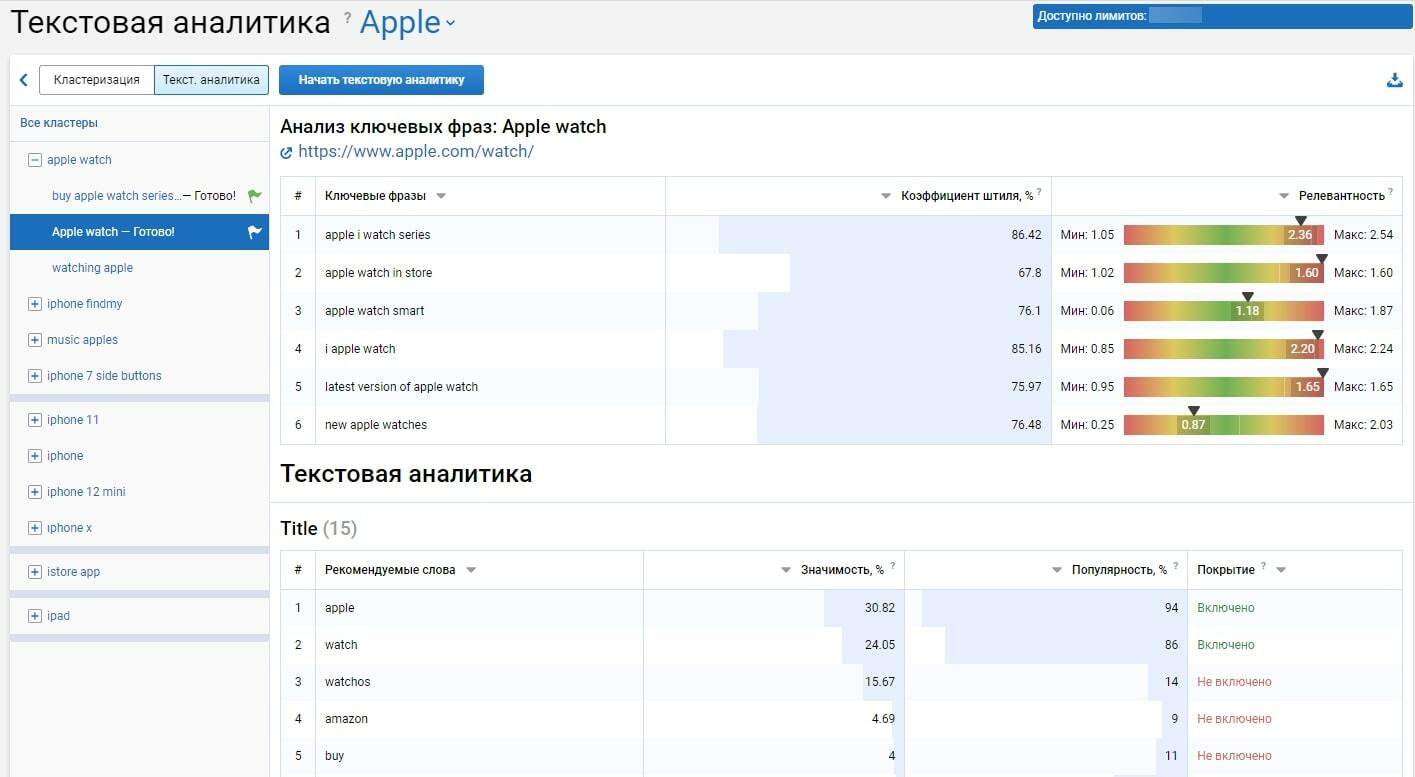The image size is (1415, 777).
Task: Open the Релевантность column sort arrow
Action: pyautogui.click(x=1284, y=196)
